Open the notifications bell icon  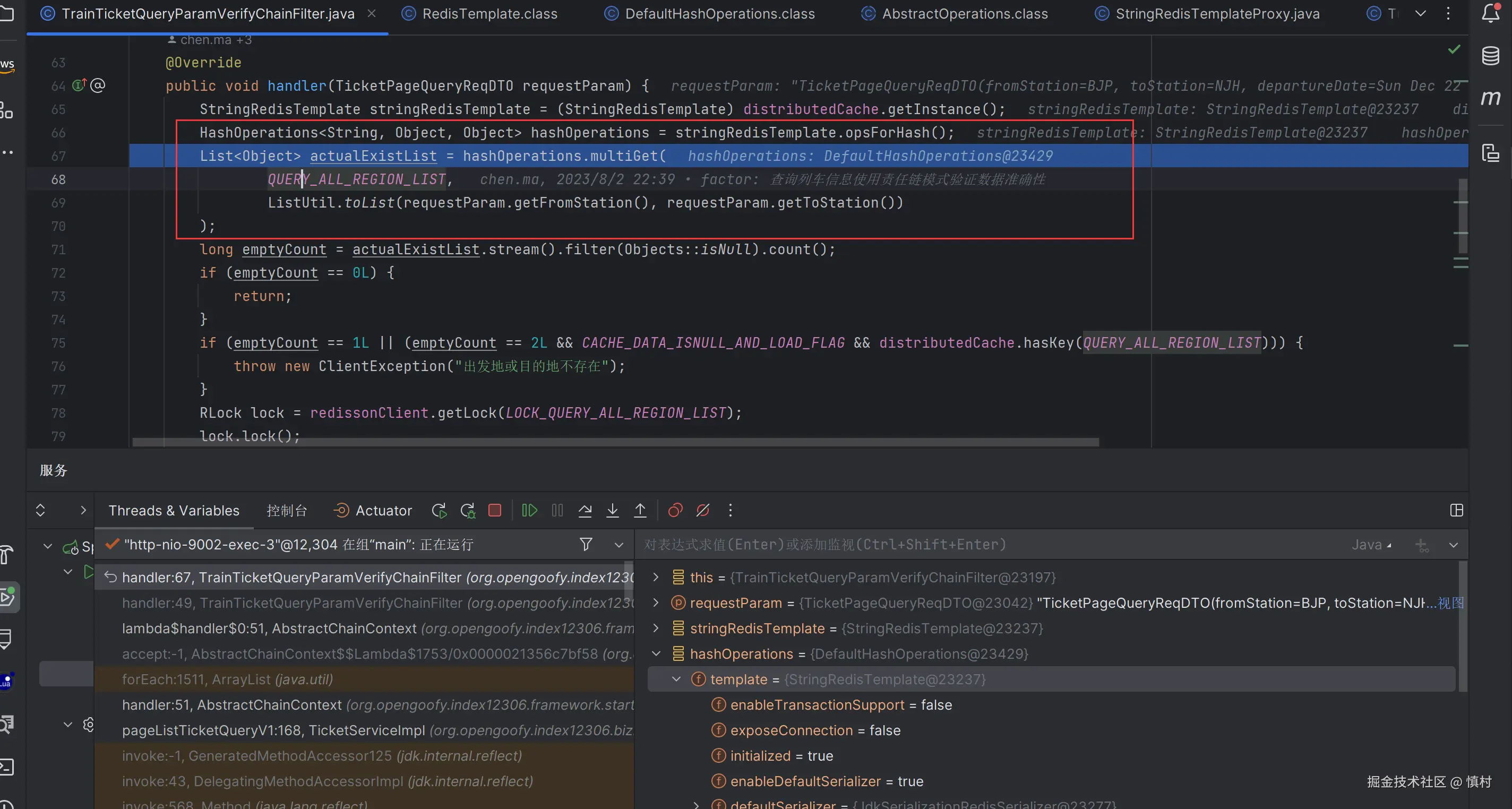tap(1490, 13)
